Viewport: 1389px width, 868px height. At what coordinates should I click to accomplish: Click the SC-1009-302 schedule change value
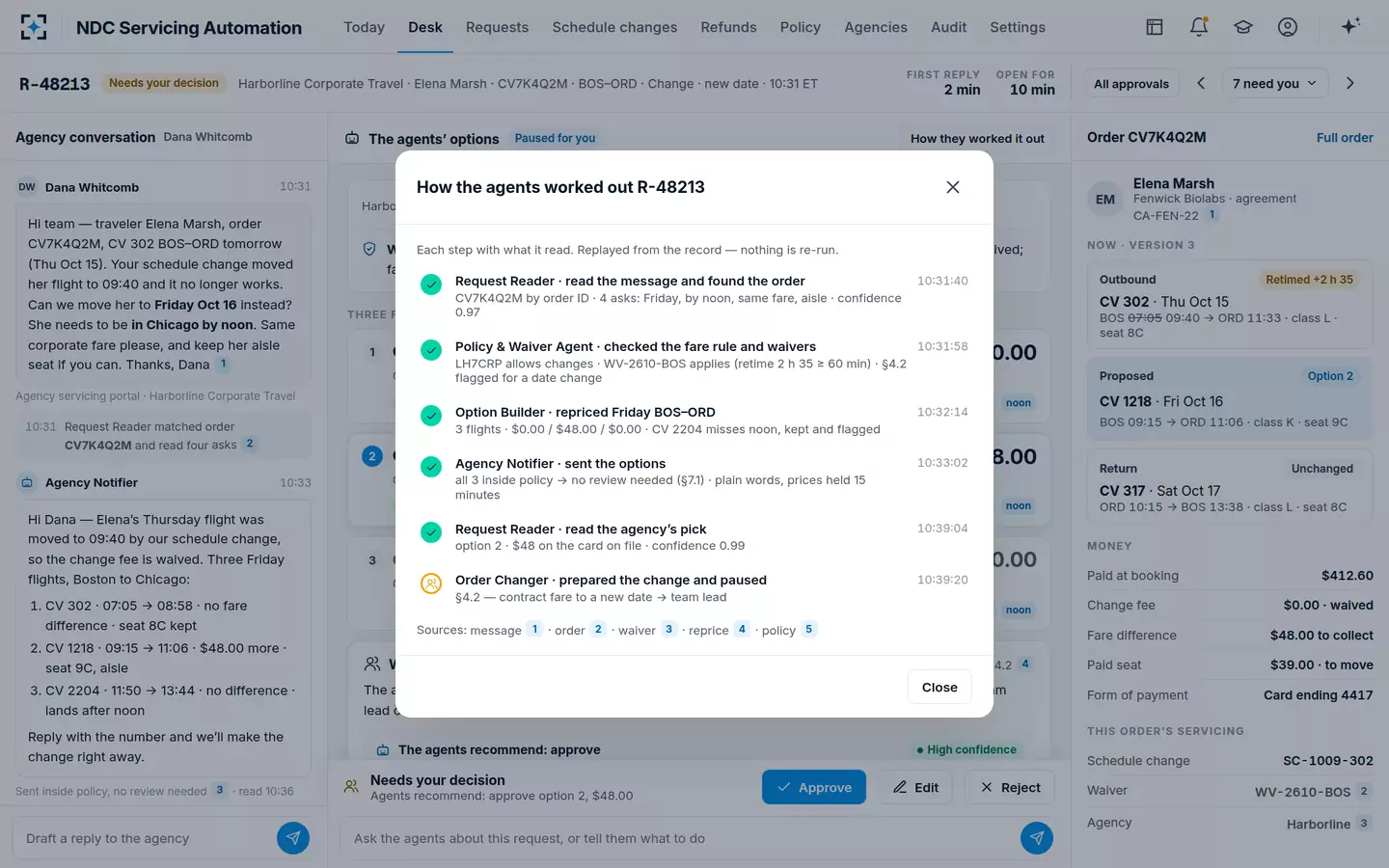tap(1328, 761)
